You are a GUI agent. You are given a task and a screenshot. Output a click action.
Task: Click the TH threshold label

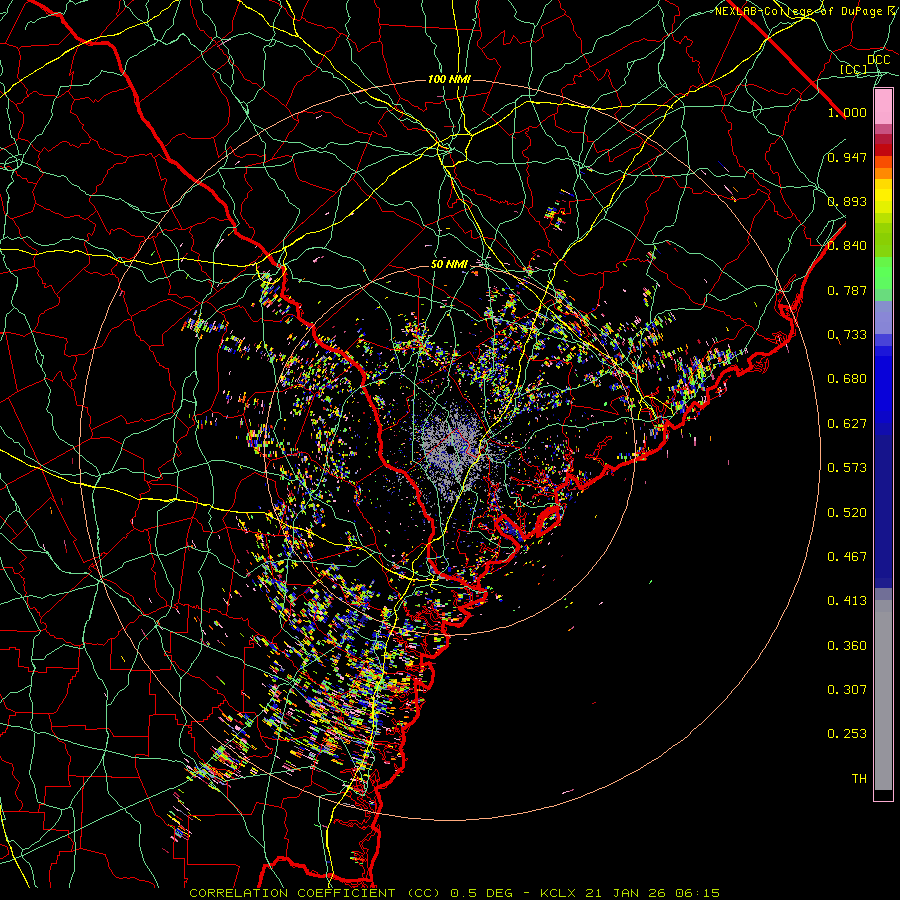pyautogui.click(x=859, y=779)
